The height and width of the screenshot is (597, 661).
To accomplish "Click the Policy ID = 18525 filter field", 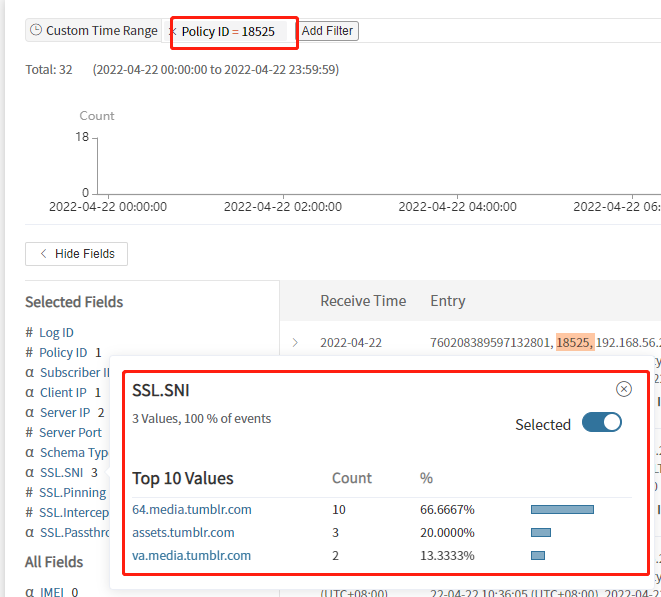I will 230,31.
